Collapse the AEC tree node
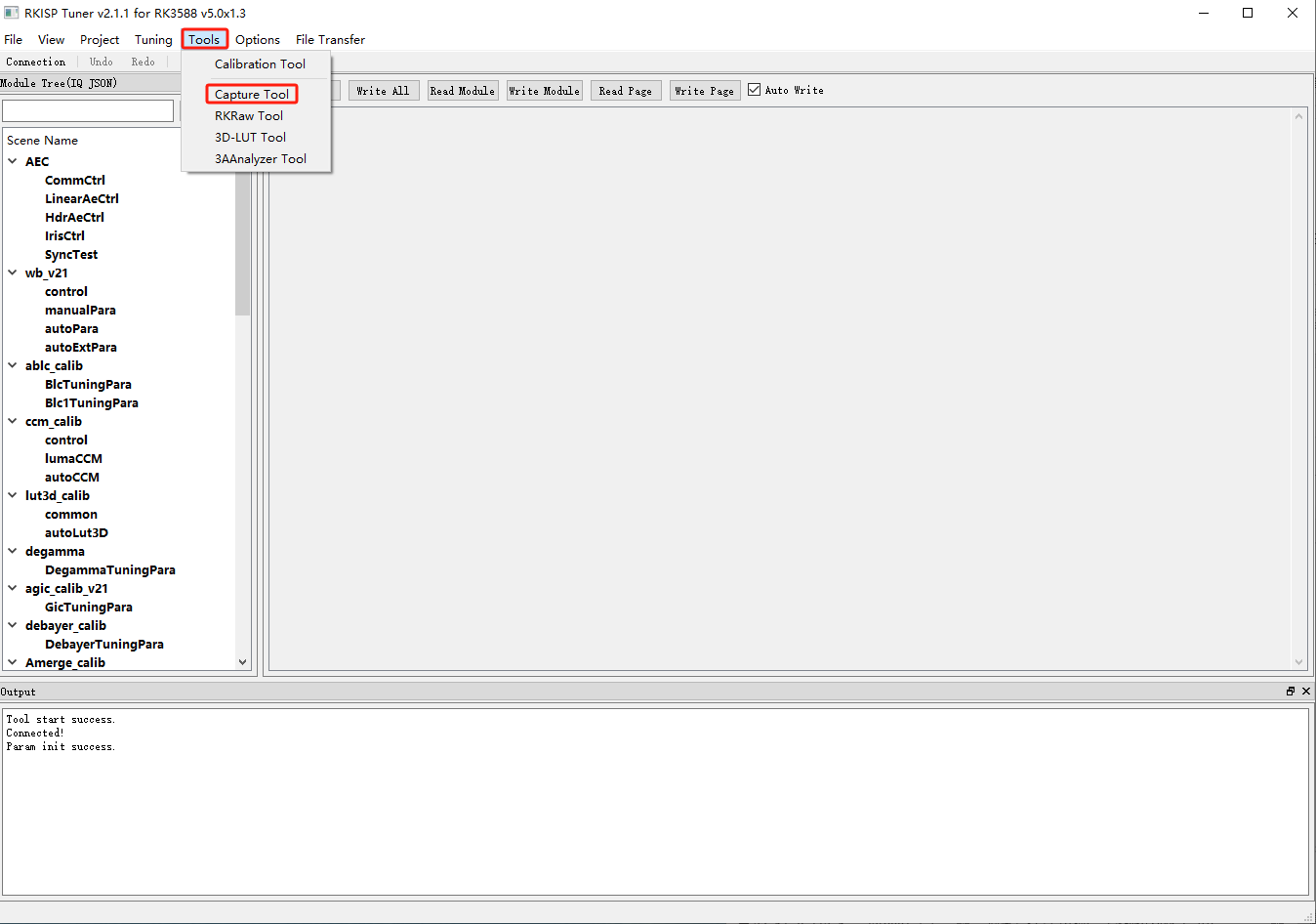 point(13,161)
